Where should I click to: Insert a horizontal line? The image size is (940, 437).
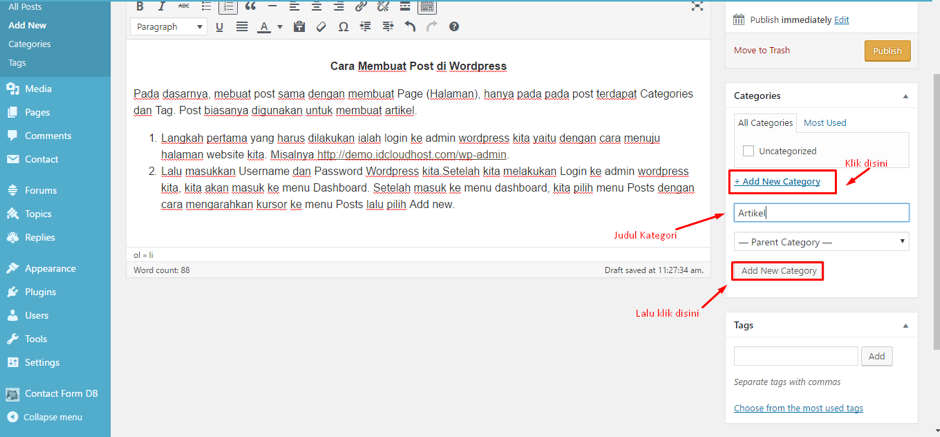point(272,7)
